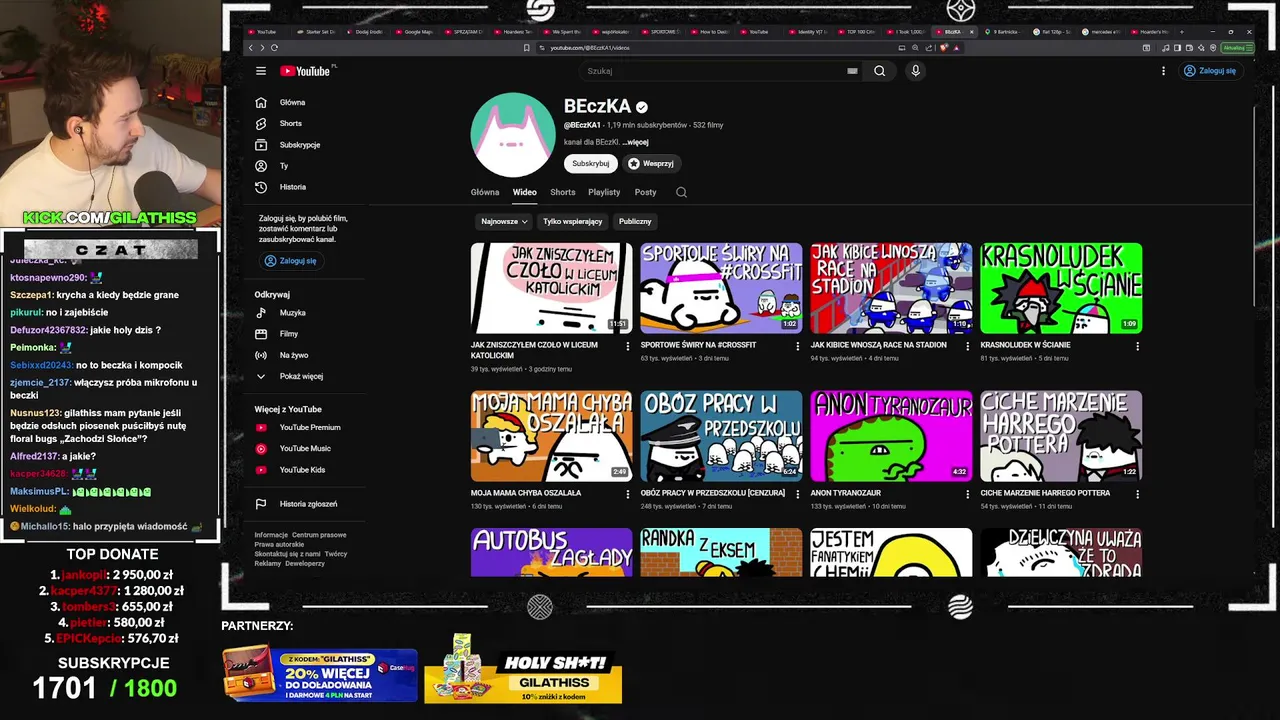Expand channel description with ...więcej
1280x720 pixels.
pyautogui.click(x=636, y=142)
